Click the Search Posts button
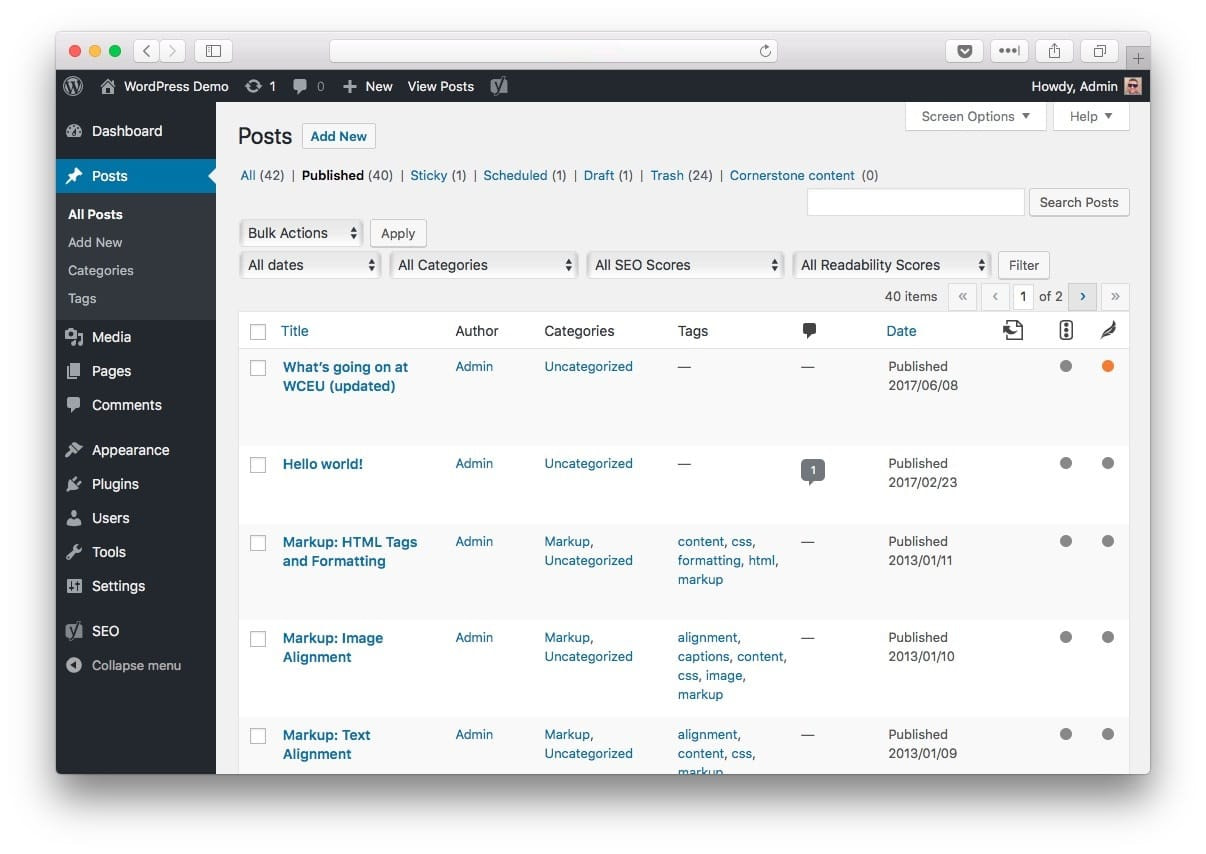1206x854 pixels. coord(1079,202)
